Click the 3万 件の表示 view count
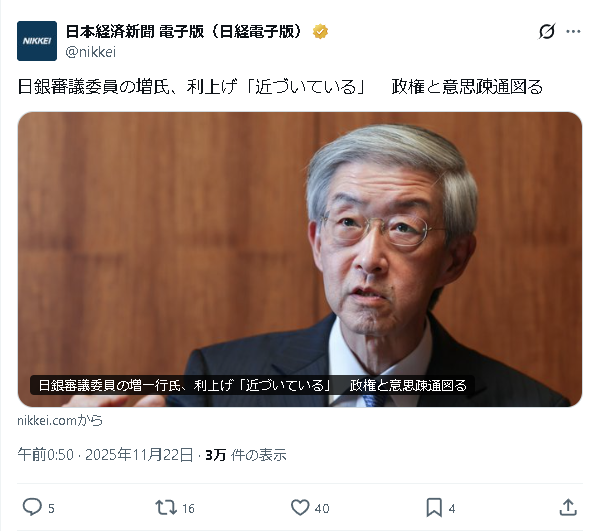 [x=246, y=455]
